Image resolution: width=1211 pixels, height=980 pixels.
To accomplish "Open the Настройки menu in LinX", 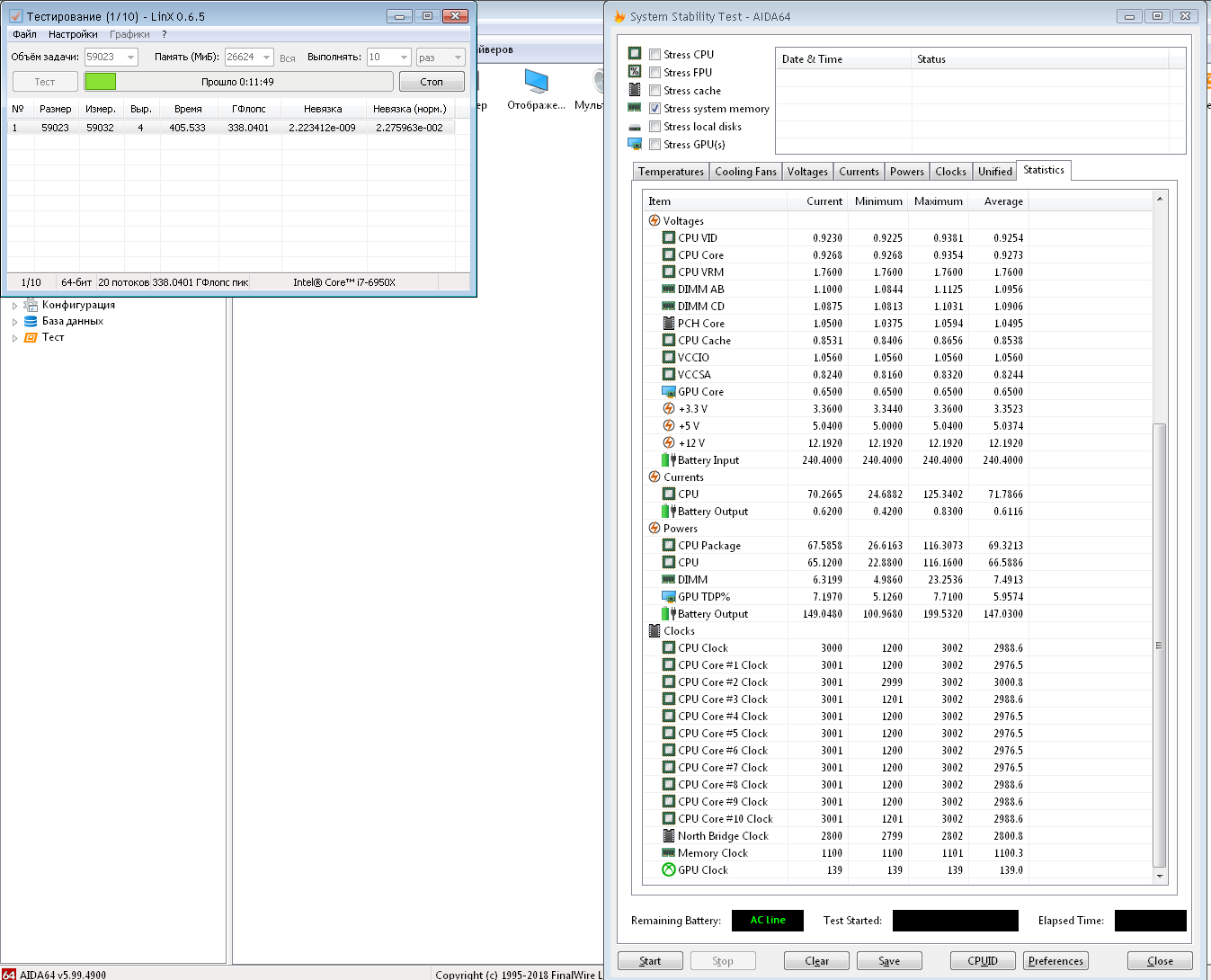I will (x=73, y=34).
